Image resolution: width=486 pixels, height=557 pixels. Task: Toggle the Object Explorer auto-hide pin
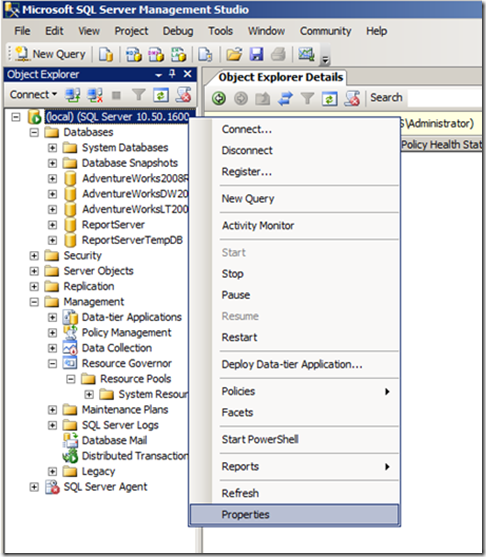(x=172, y=74)
